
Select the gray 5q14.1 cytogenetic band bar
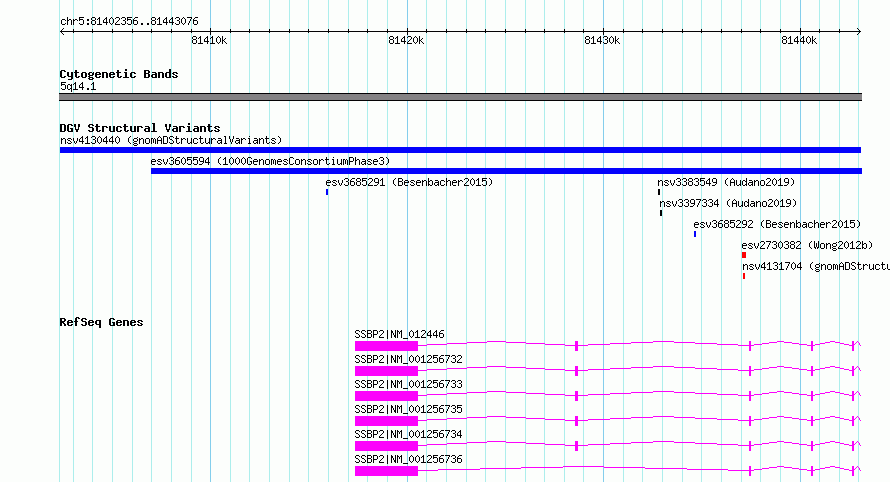click(x=460, y=97)
